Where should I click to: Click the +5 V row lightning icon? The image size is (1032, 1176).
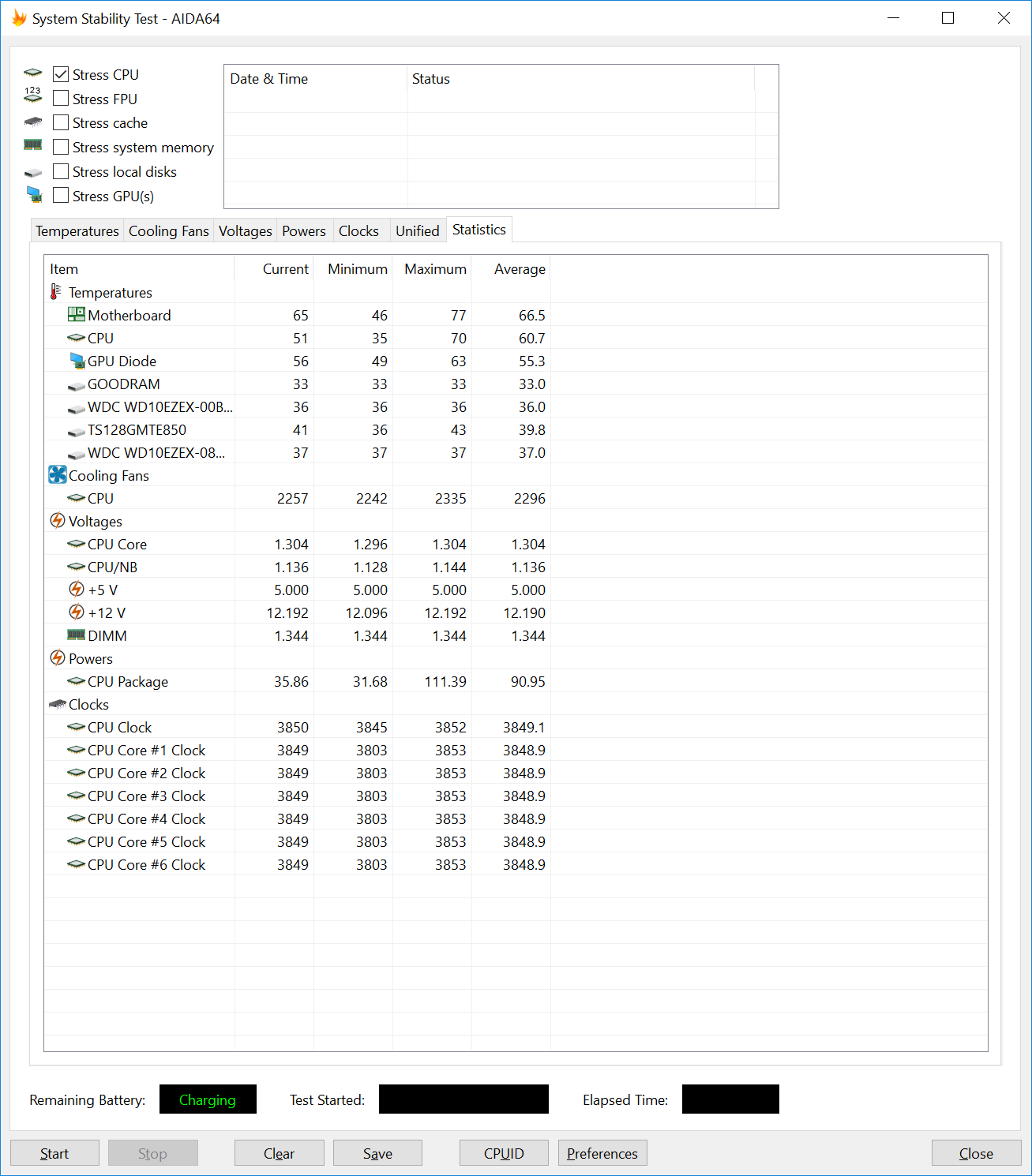point(77,589)
